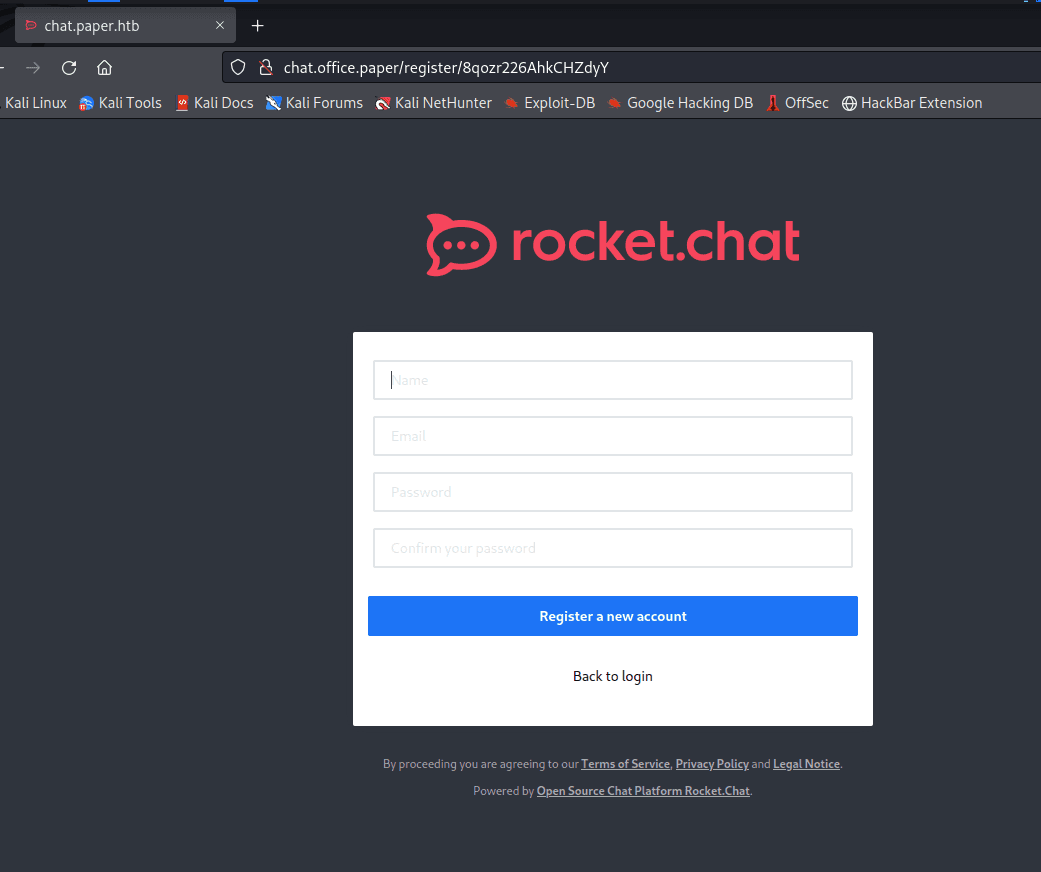The image size is (1041, 872).
Task: Click the forward navigation arrow
Action: [33, 68]
